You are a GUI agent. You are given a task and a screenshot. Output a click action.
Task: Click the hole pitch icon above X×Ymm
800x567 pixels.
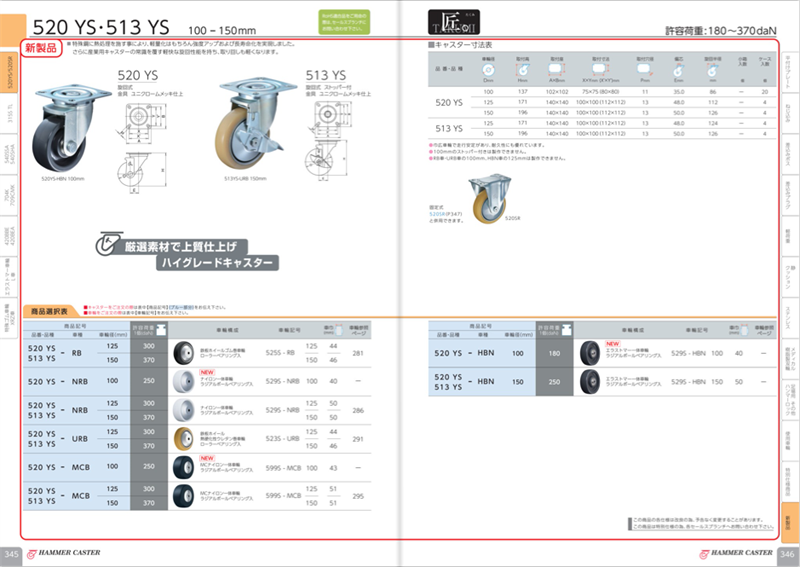[599, 69]
